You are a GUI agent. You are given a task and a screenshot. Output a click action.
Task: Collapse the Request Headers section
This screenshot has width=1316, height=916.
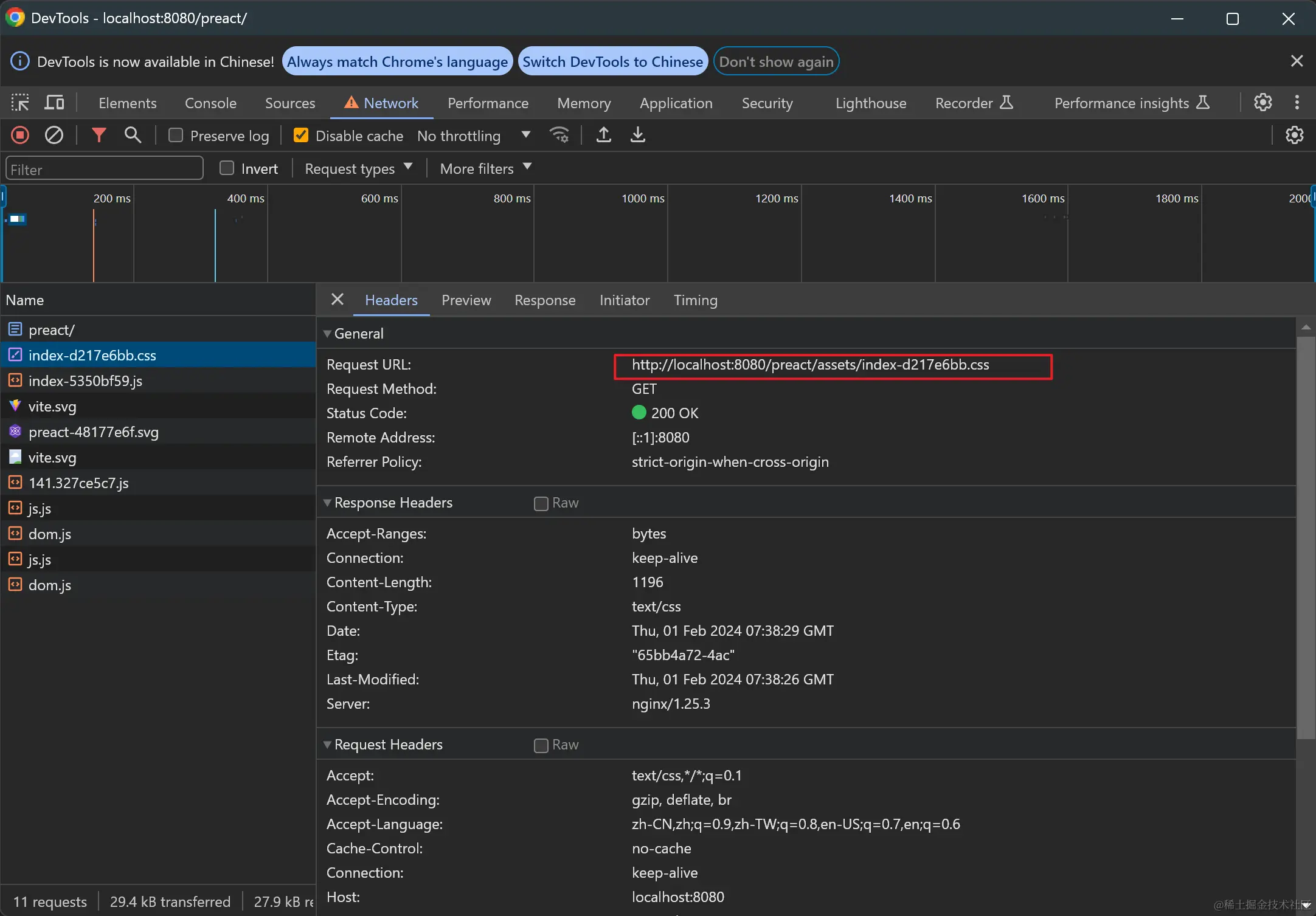click(327, 745)
